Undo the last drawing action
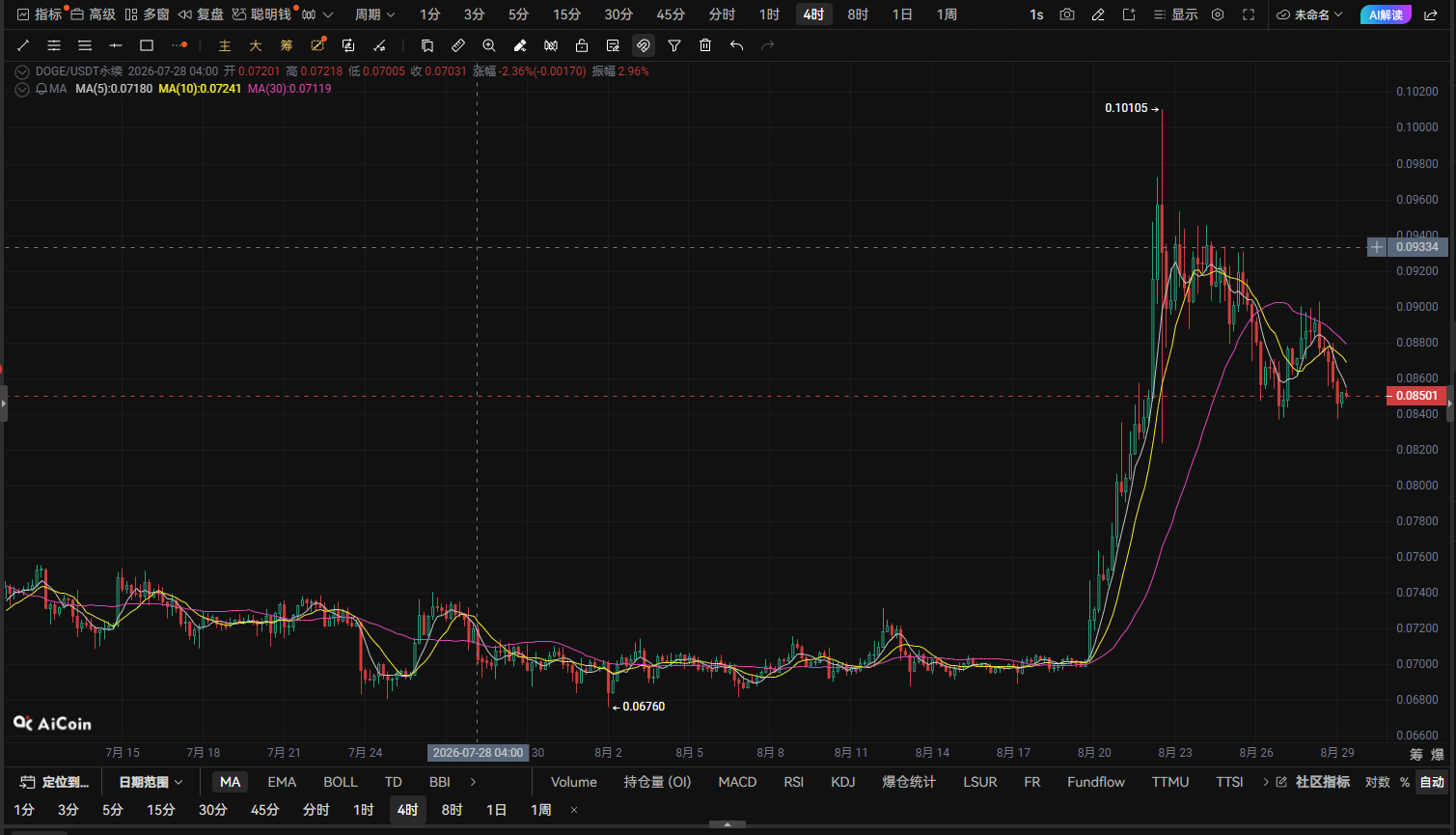 736,45
